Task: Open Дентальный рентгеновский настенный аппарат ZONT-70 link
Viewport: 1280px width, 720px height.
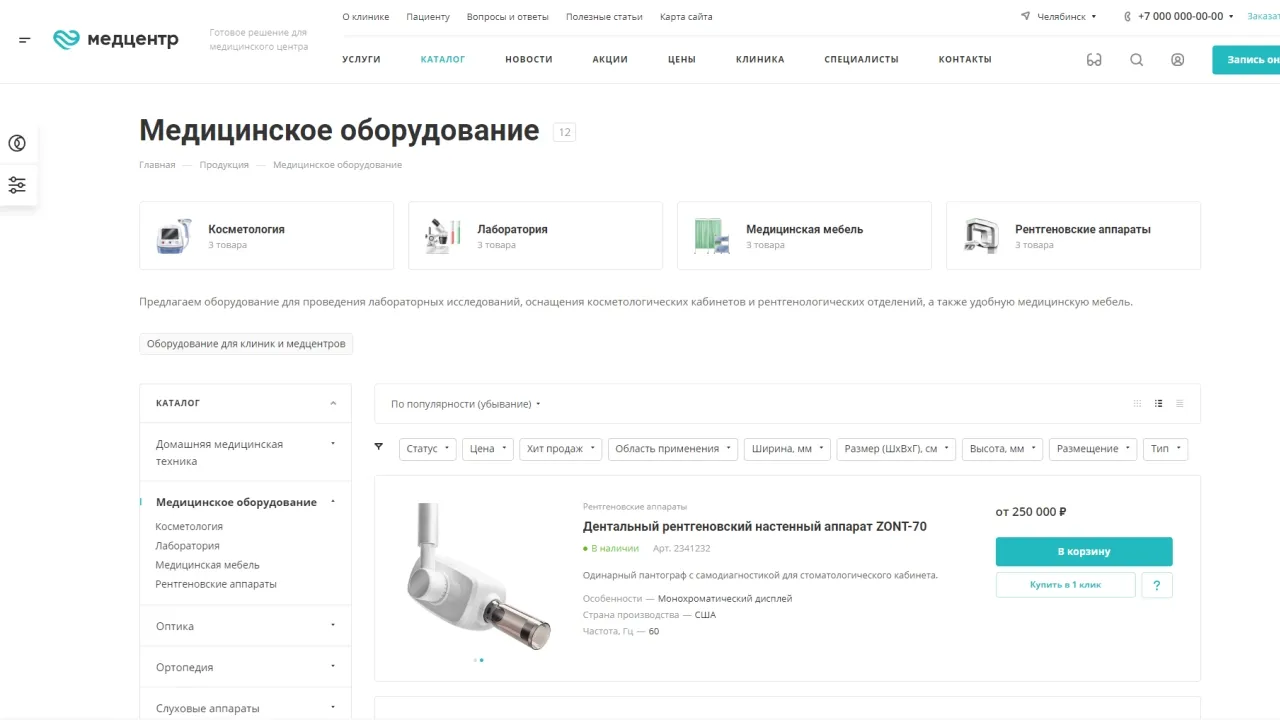Action: pyautogui.click(x=755, y=527)
